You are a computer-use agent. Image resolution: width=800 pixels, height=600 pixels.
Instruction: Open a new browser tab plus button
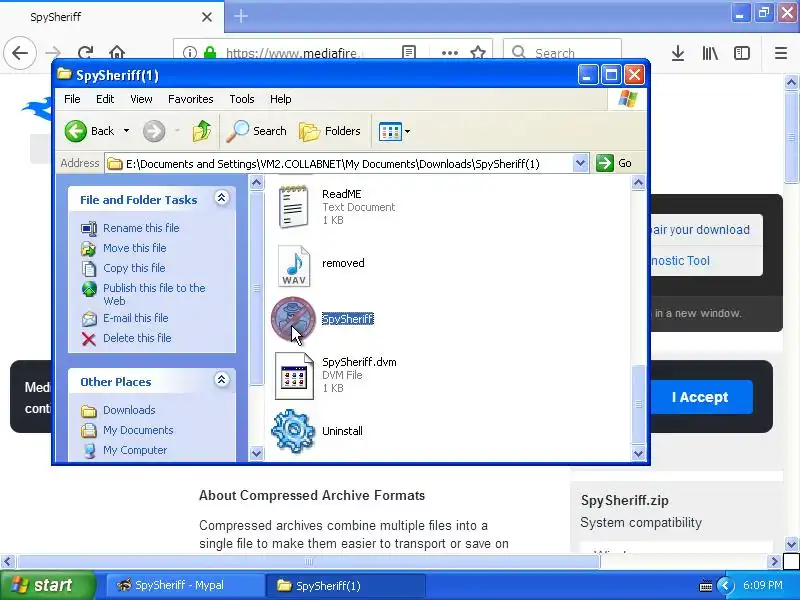click(x=241, y=16)
